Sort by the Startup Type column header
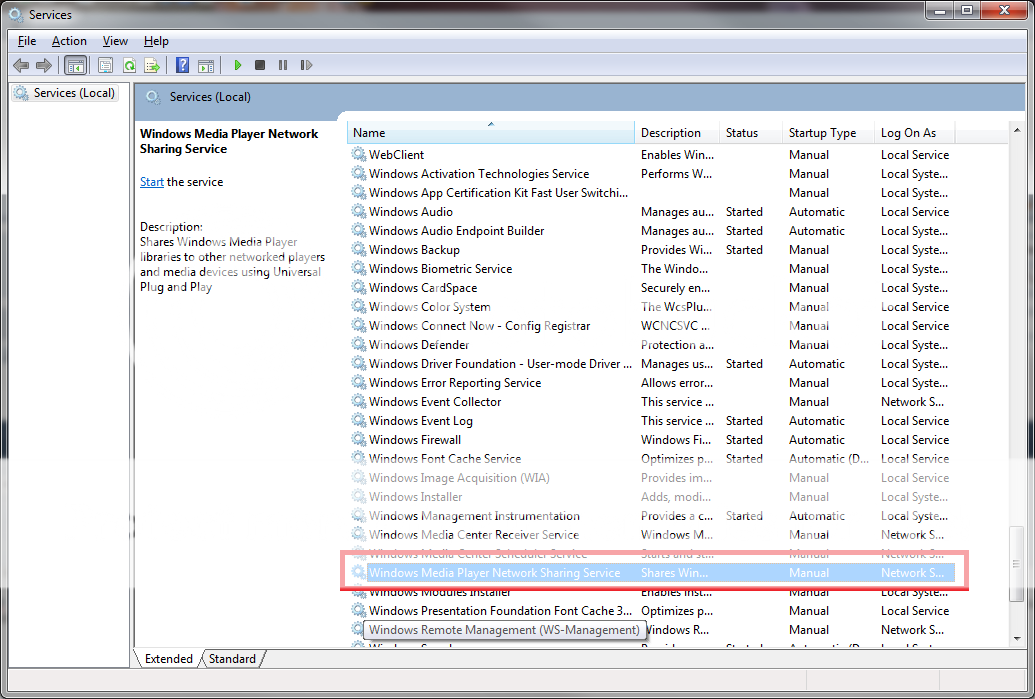Screen dimensions: 1035x699 [828, 133]
